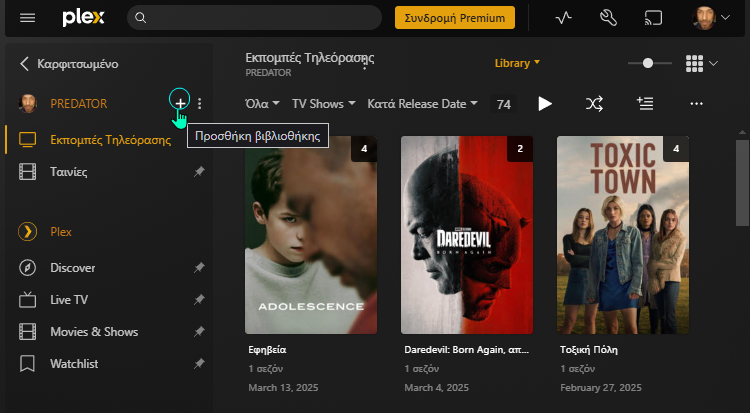Click the vertical scrollbar thumb
750x413 pixels.
[742, 182]
